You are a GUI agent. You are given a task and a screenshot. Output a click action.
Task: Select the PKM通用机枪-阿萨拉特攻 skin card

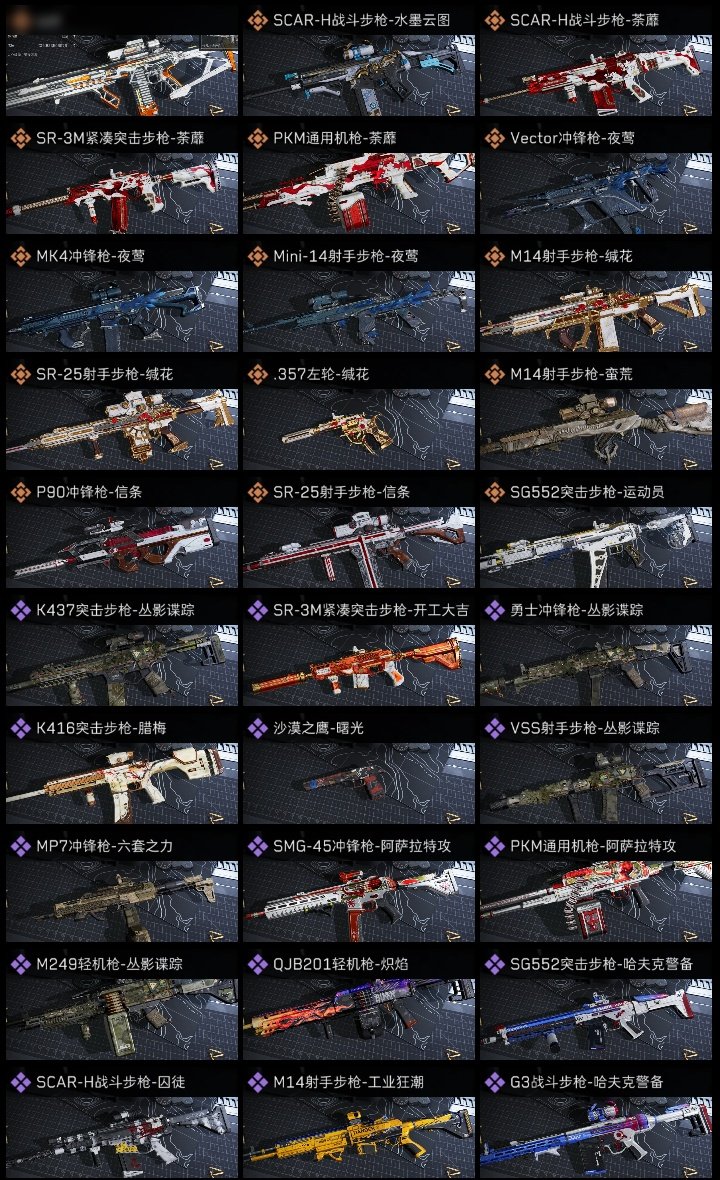(x=596, y=902)
